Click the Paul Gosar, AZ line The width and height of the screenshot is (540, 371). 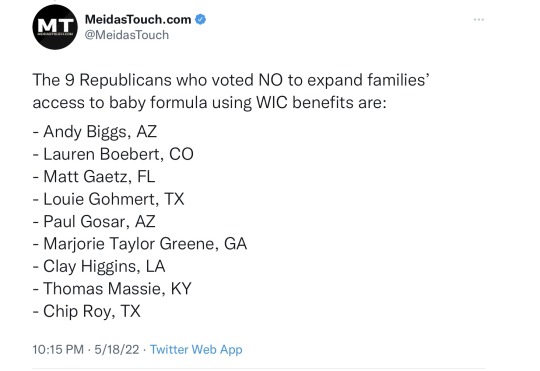click(x=94, y=221)
